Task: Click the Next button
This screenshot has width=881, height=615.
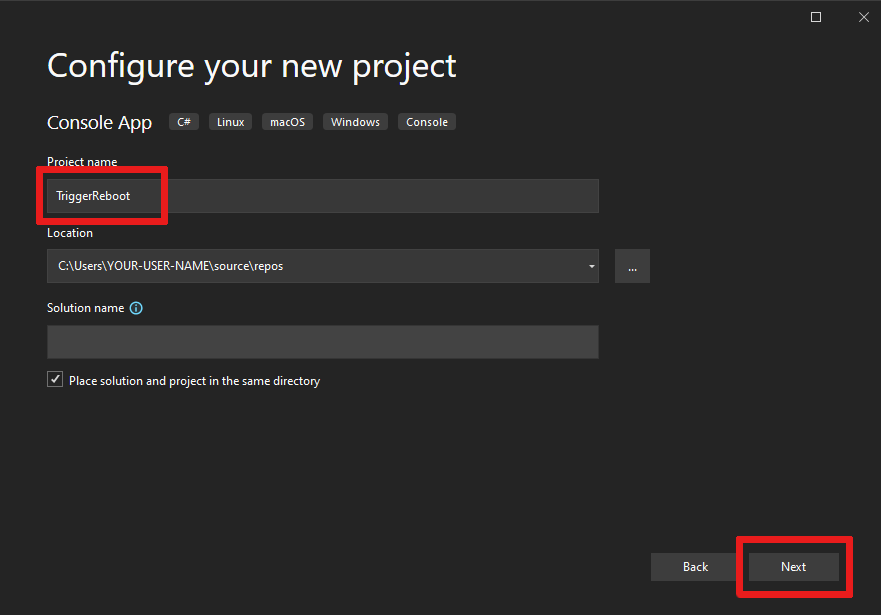Action: pyautogui.click(x=795, y=566)
